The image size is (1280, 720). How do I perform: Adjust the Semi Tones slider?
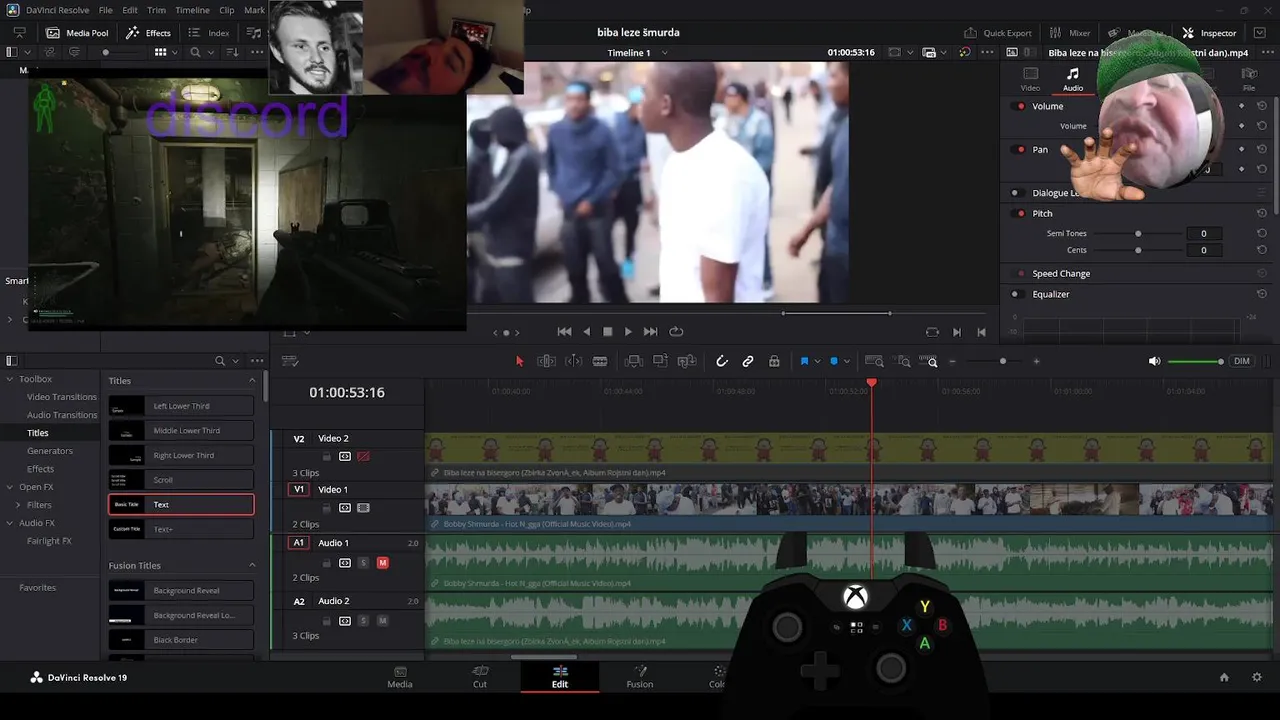coord(1137,233)
